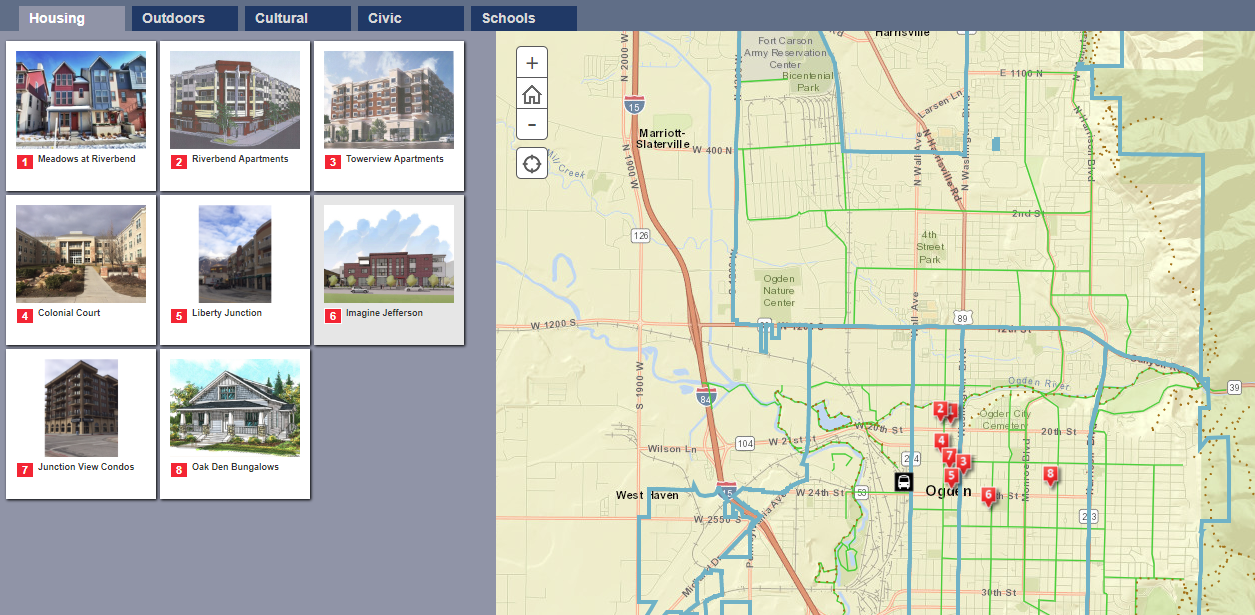Pick the Junction View Condos card

click(x=81, y=424)
